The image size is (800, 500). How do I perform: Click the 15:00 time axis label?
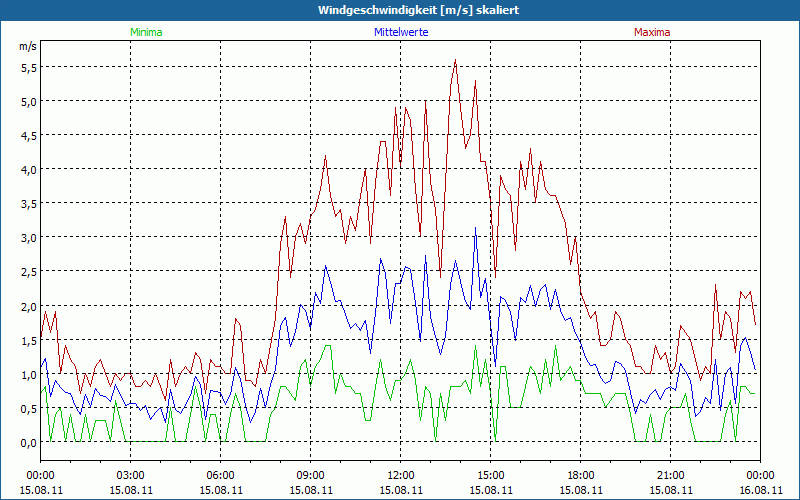pos(491,476)
